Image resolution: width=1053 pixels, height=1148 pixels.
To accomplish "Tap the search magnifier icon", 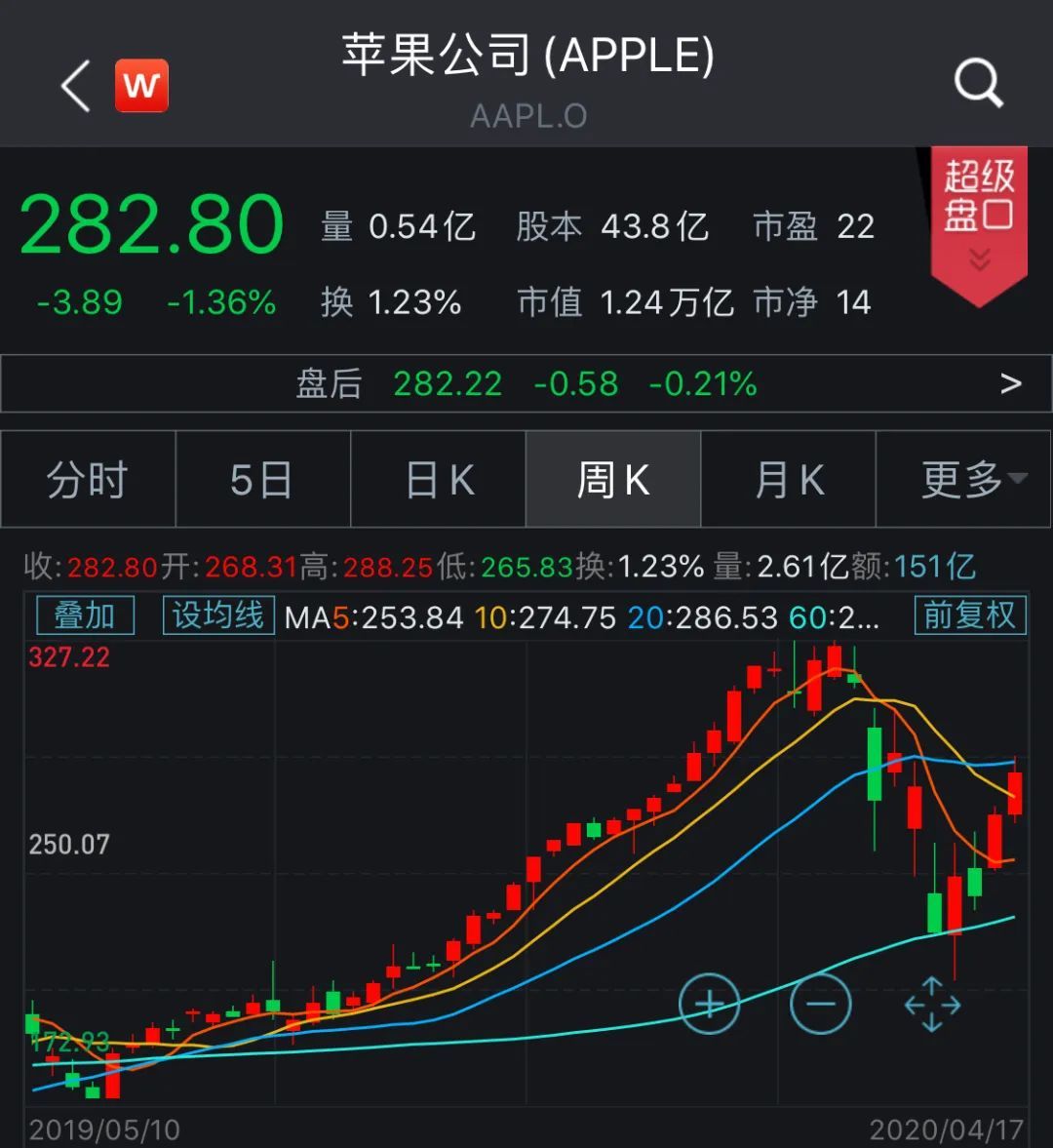I will point(977,83).
